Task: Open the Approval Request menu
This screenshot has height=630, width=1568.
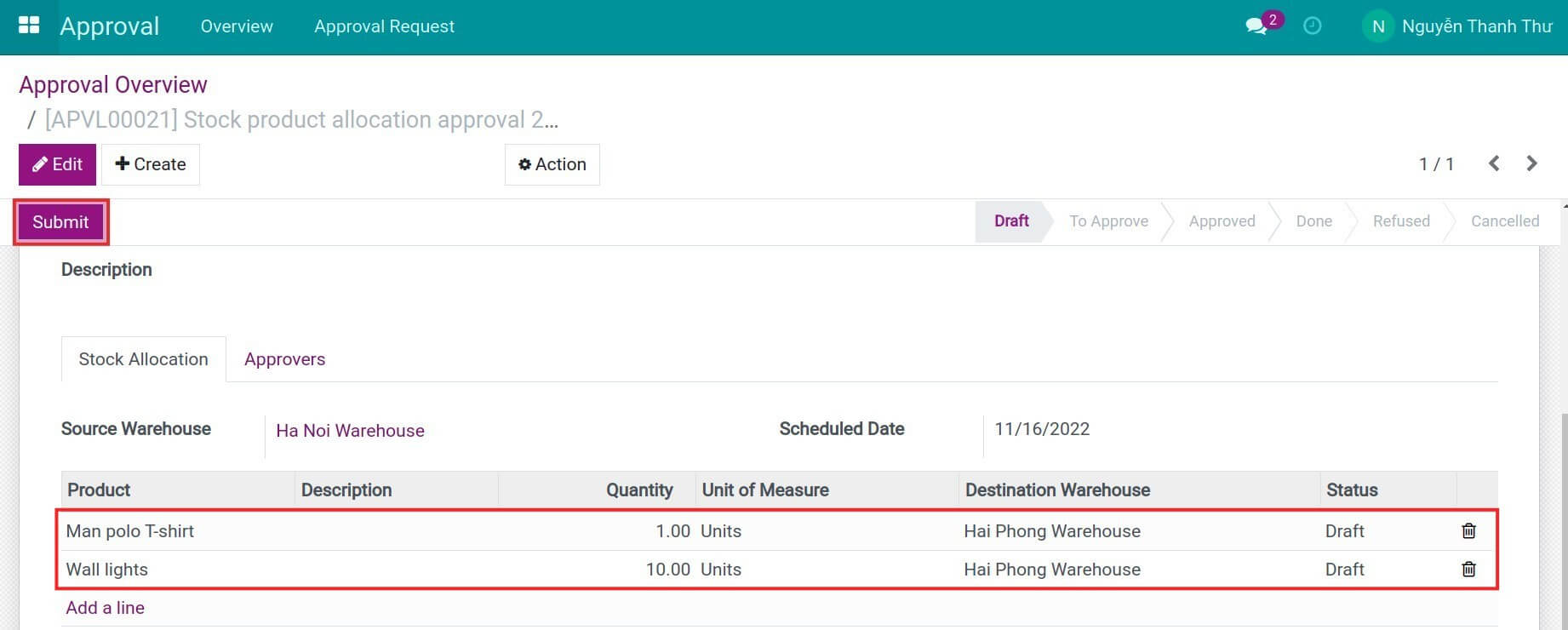Action: (384, 26)
